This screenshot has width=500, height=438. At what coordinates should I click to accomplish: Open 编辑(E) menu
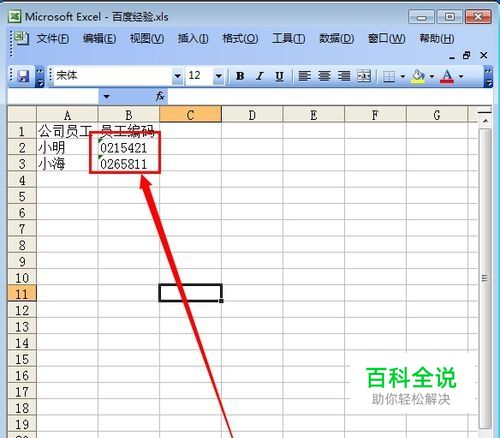tap(99, 38)
